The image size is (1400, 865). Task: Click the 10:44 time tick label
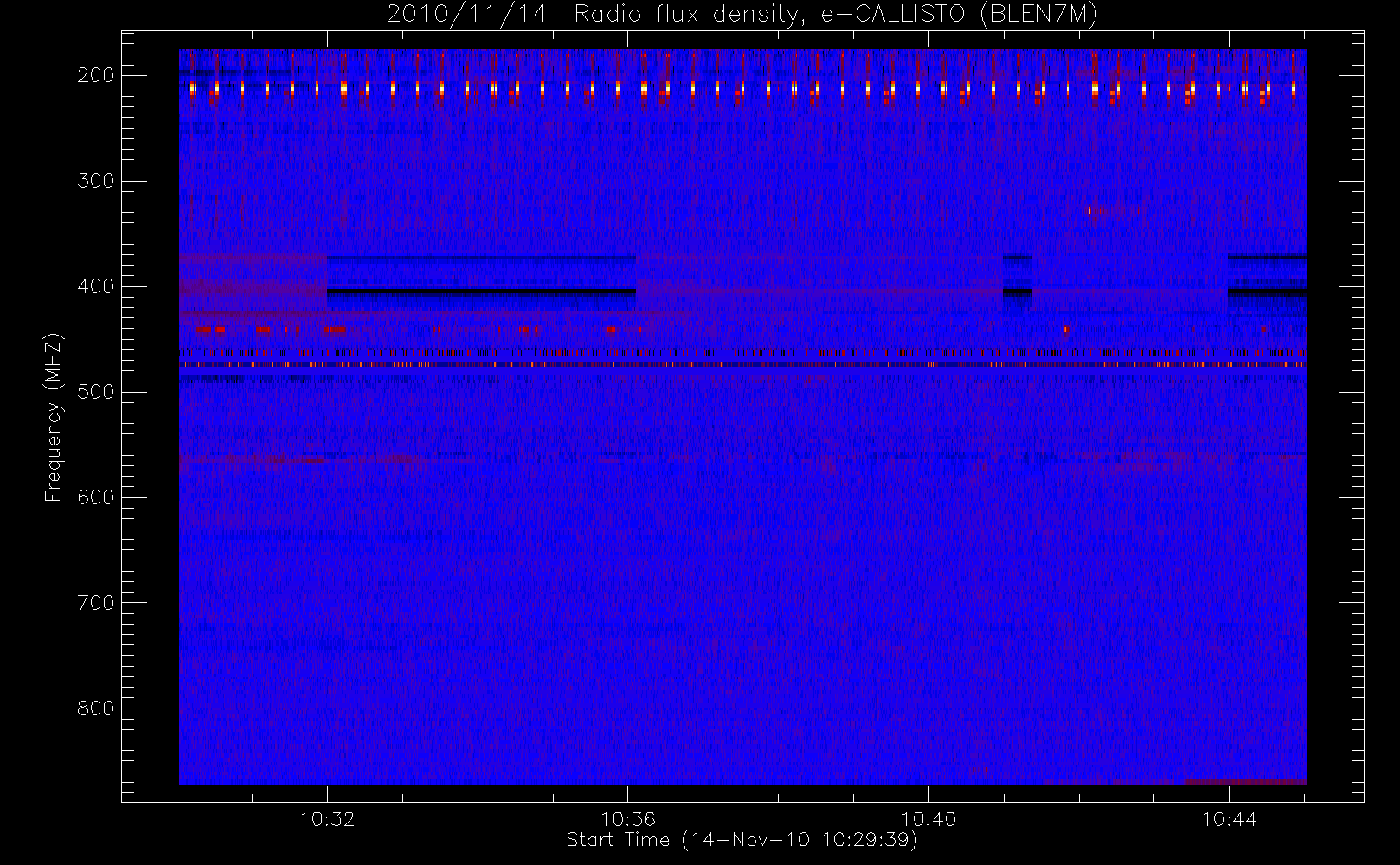point(1229,819)
